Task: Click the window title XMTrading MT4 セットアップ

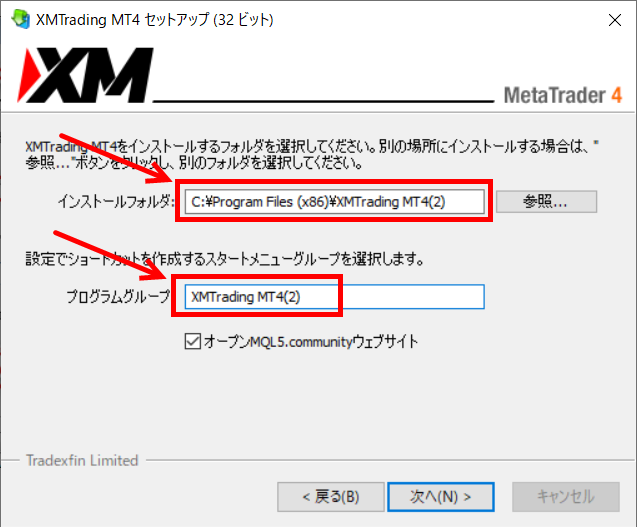Action: [154, 20]
